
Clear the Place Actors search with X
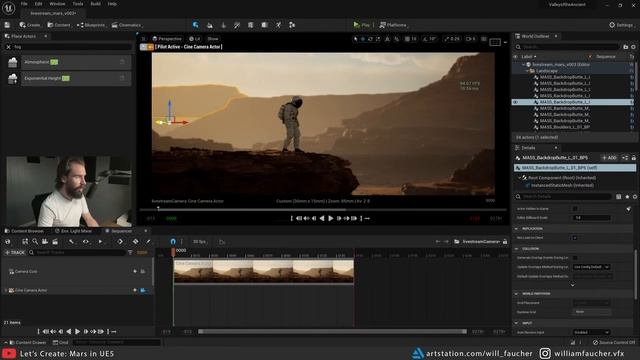click(x=8, y=47)
